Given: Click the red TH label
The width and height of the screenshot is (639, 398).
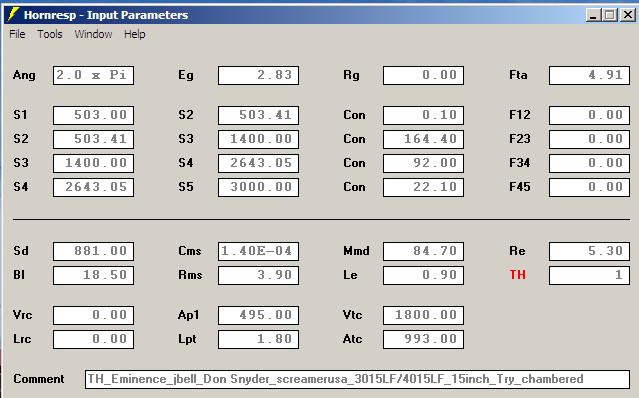Looking at the screenshot, I should (x=518, y=275).
